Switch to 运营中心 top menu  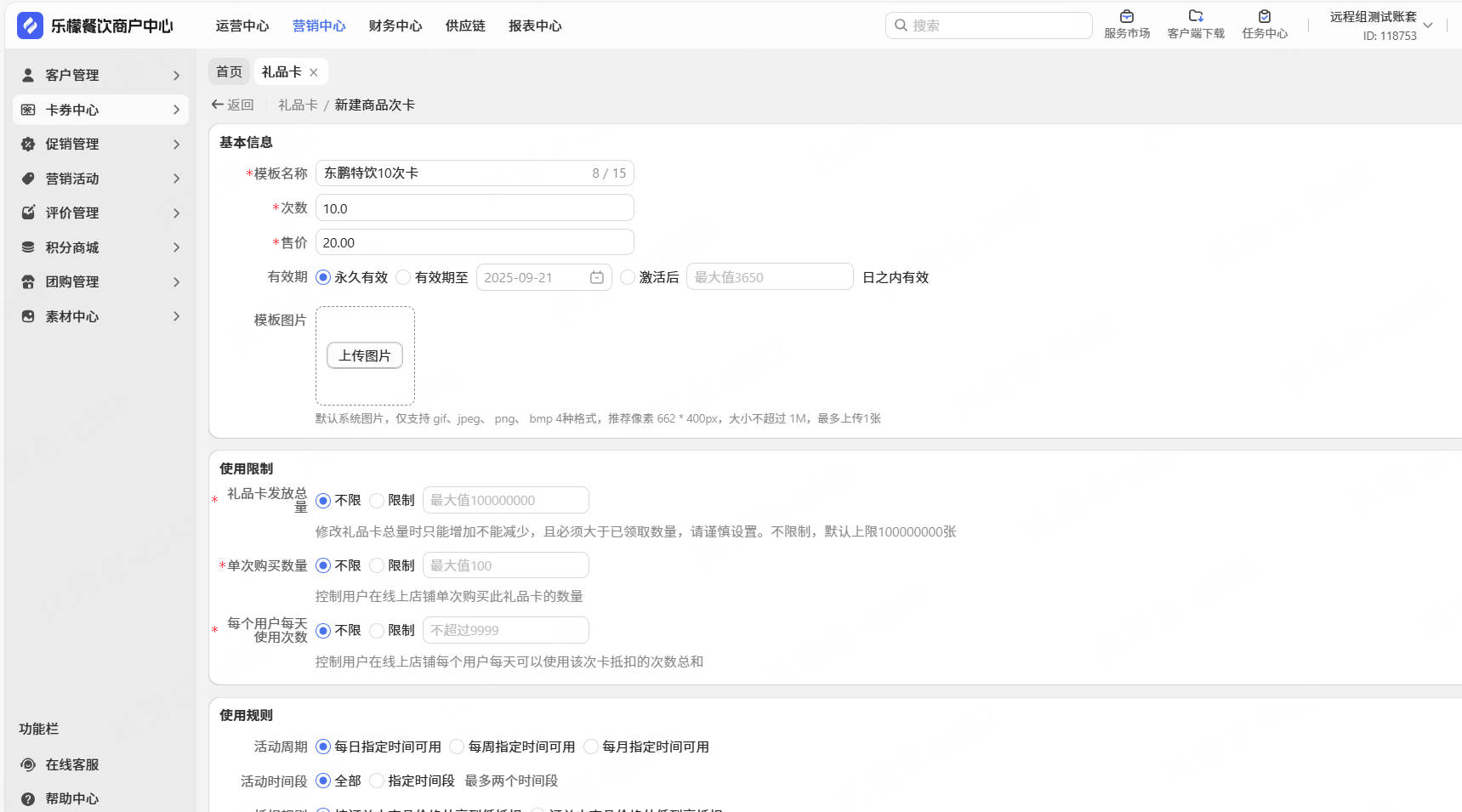point(242,26)
